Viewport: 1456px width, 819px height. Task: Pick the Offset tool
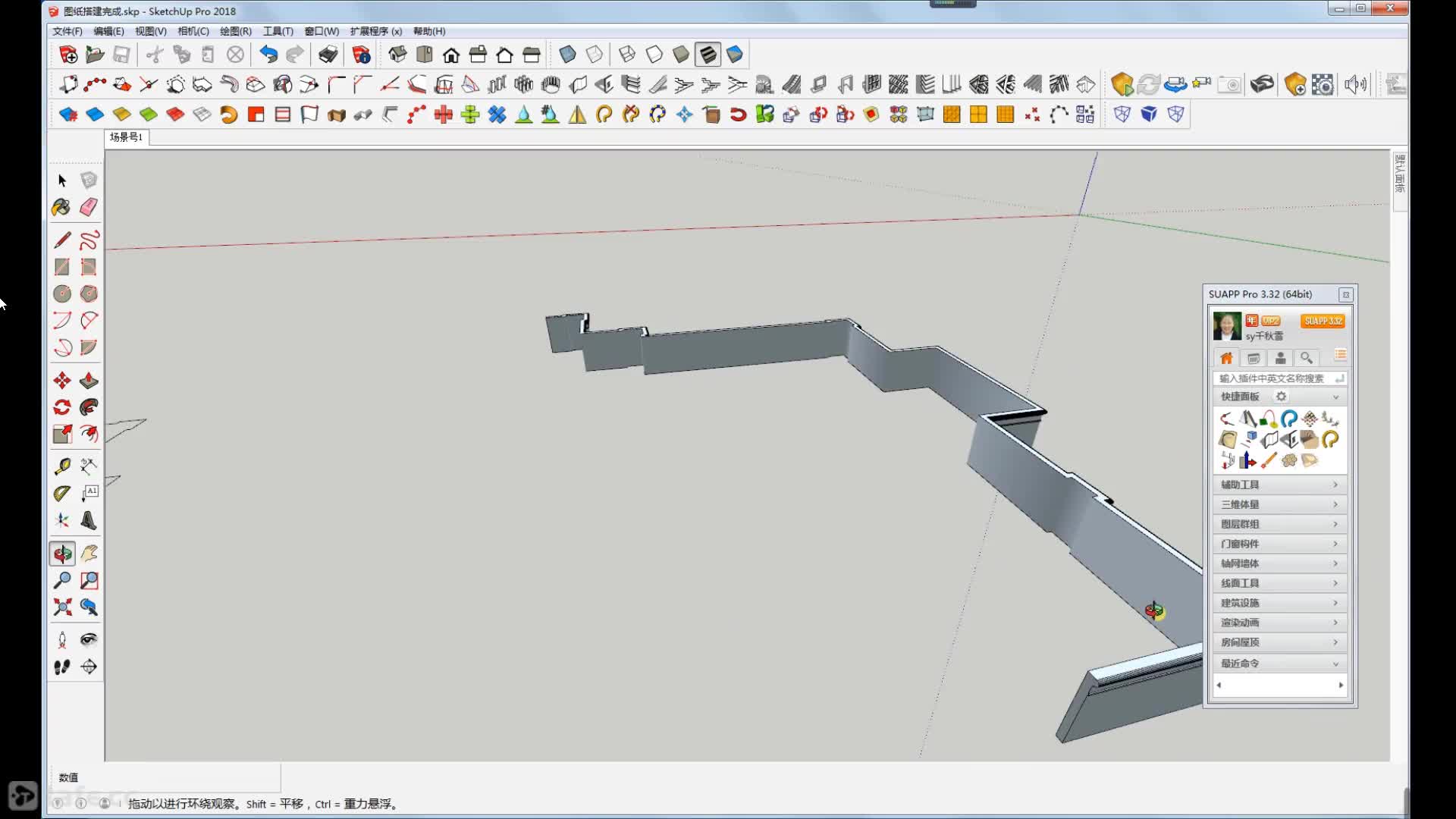pyautogui.click(x=89, y=434)
